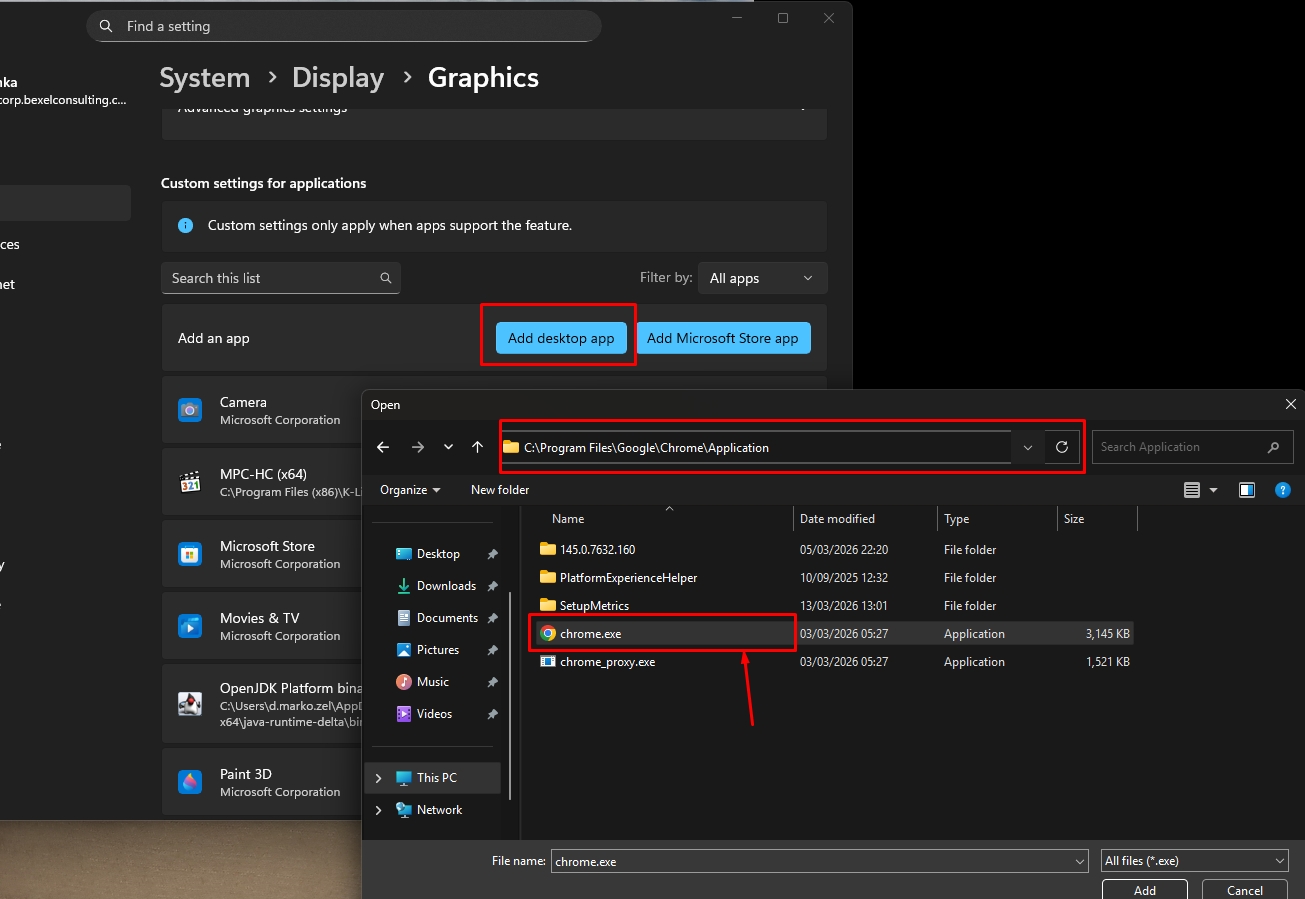Select the chrome_proxy.exe file

pyautogui.click(x=607, y=662)
